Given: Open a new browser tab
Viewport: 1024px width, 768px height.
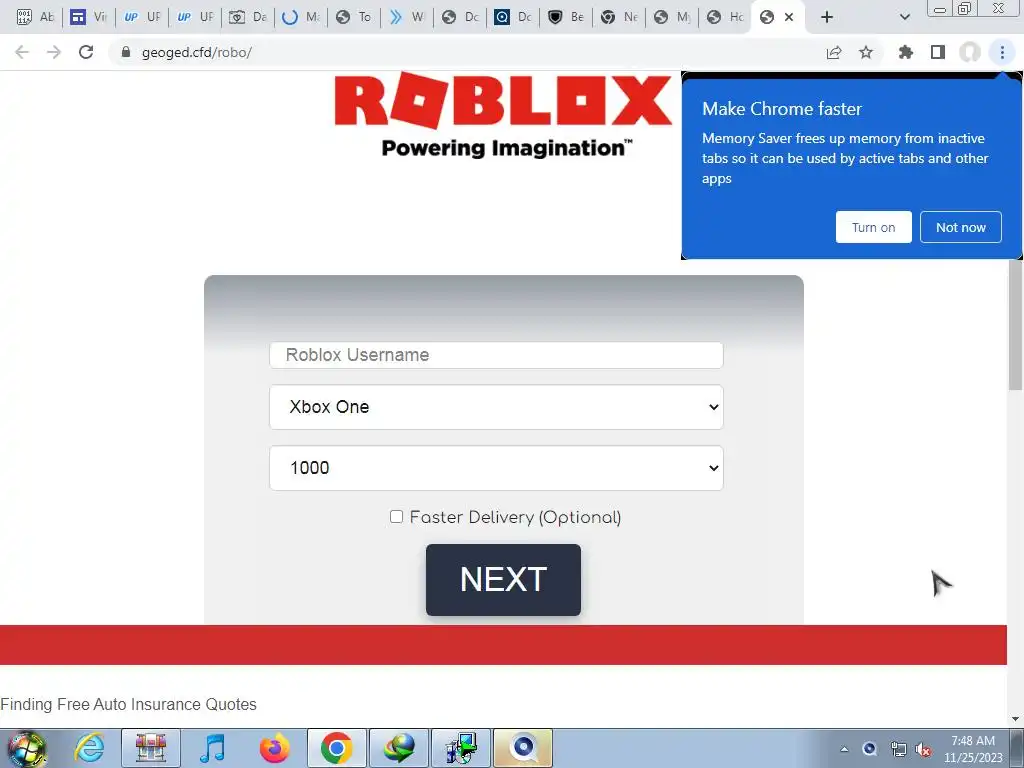Looking at the screenshot, I should point(827,17).
